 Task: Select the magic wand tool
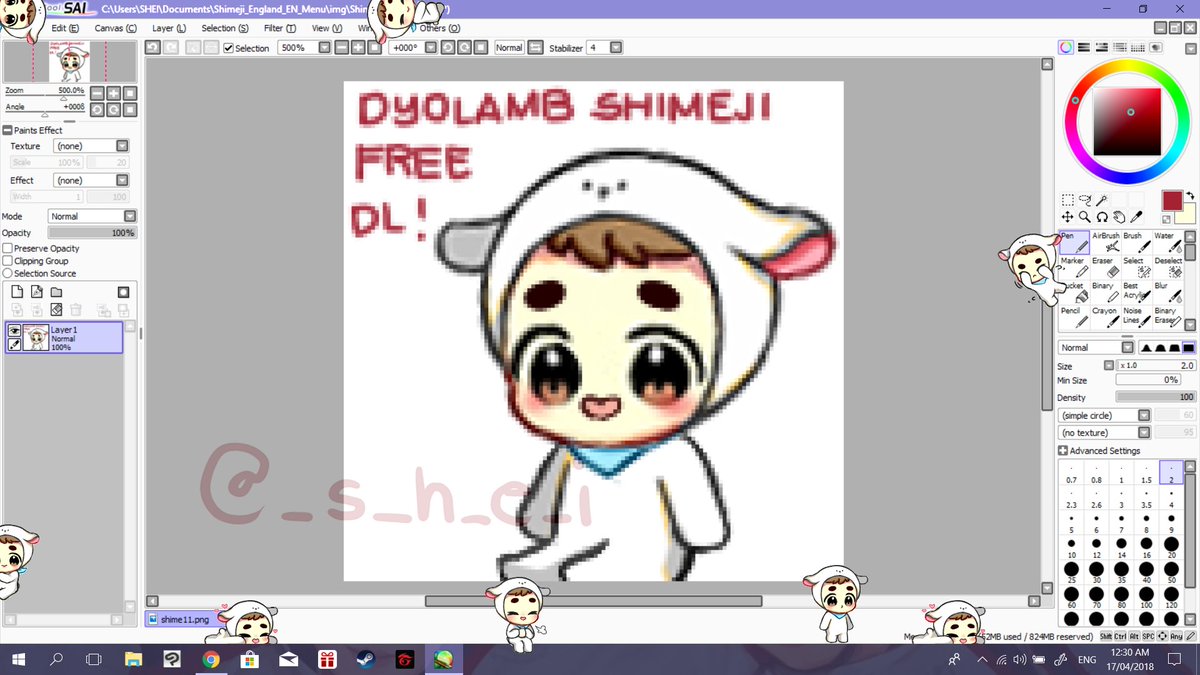[1101, 200]
